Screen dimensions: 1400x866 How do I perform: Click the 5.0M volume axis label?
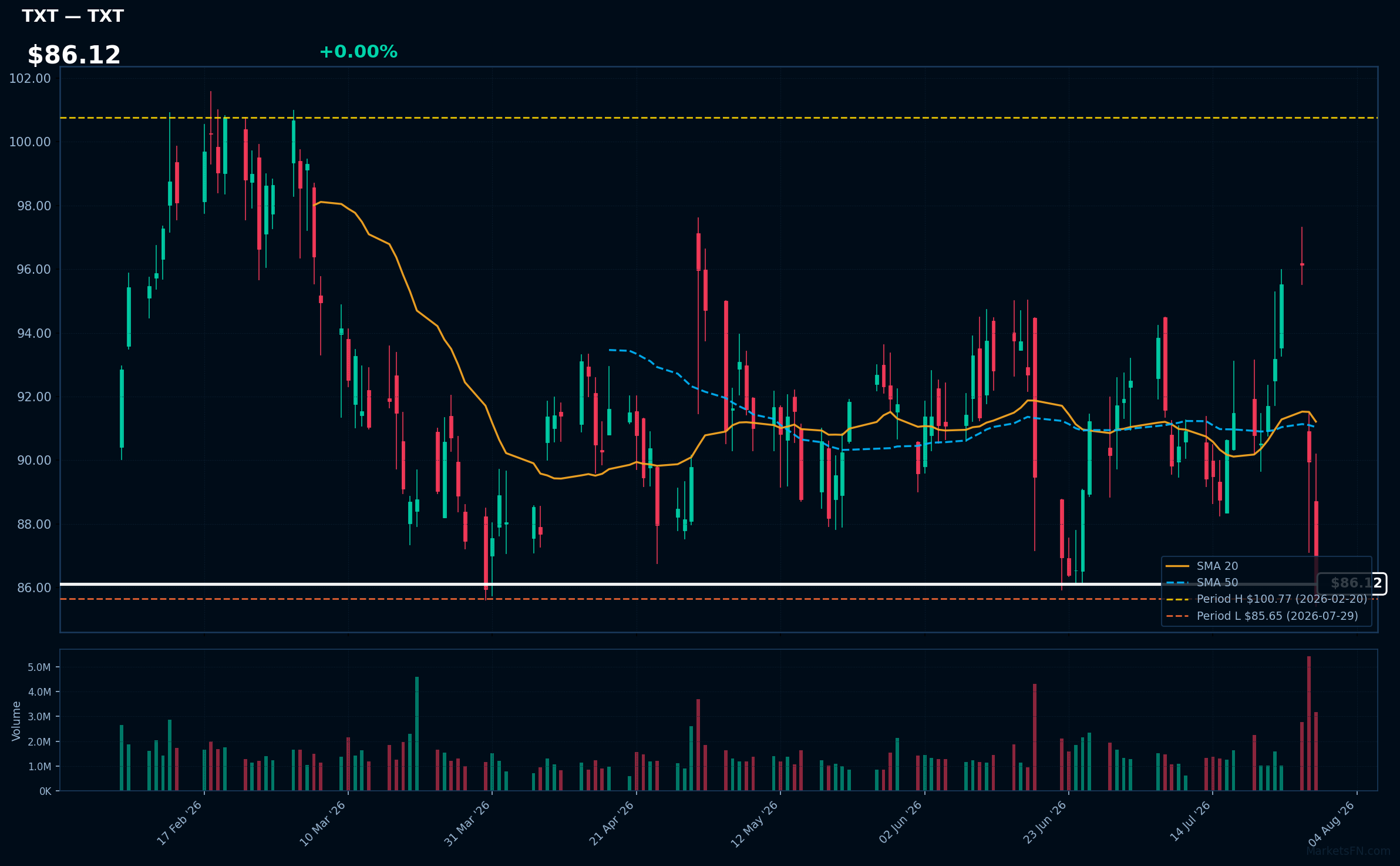39,667
